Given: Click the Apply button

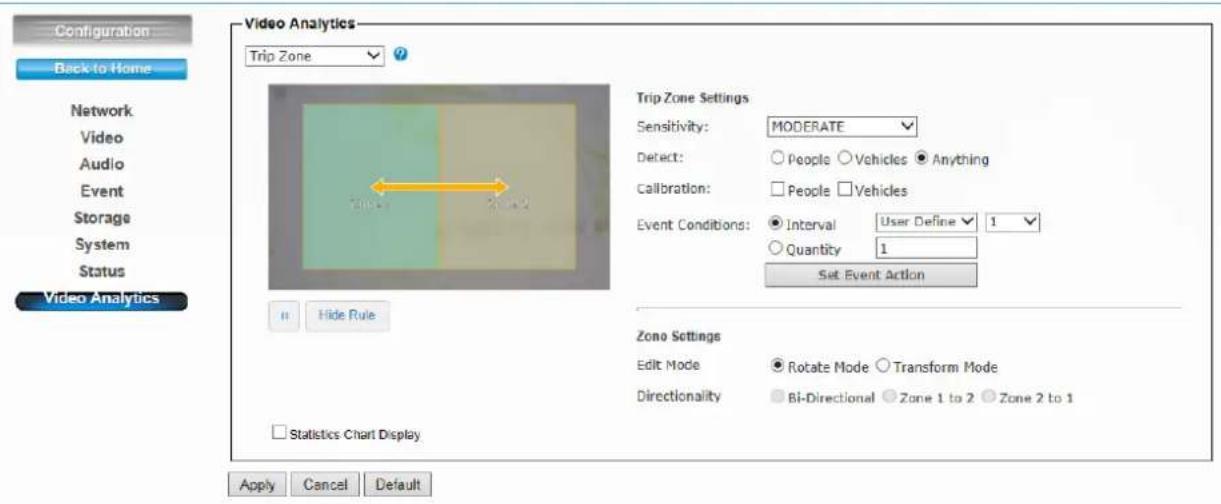Looking at the screenshot, I should click(x=257, y=484).
